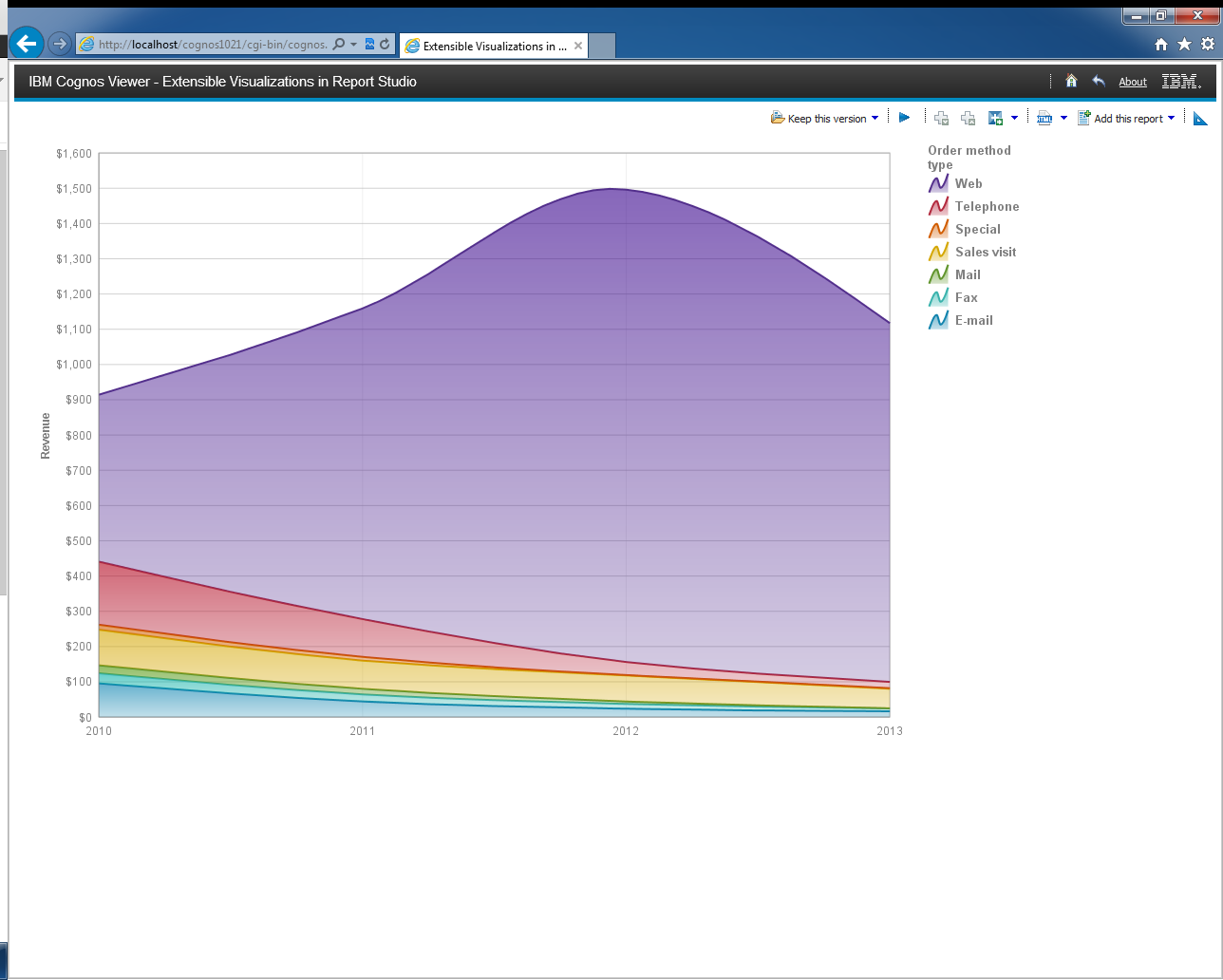This screenshot has height=980, width=1223.
Task: Click the Add this report icon
Action: click(1083, 118)
